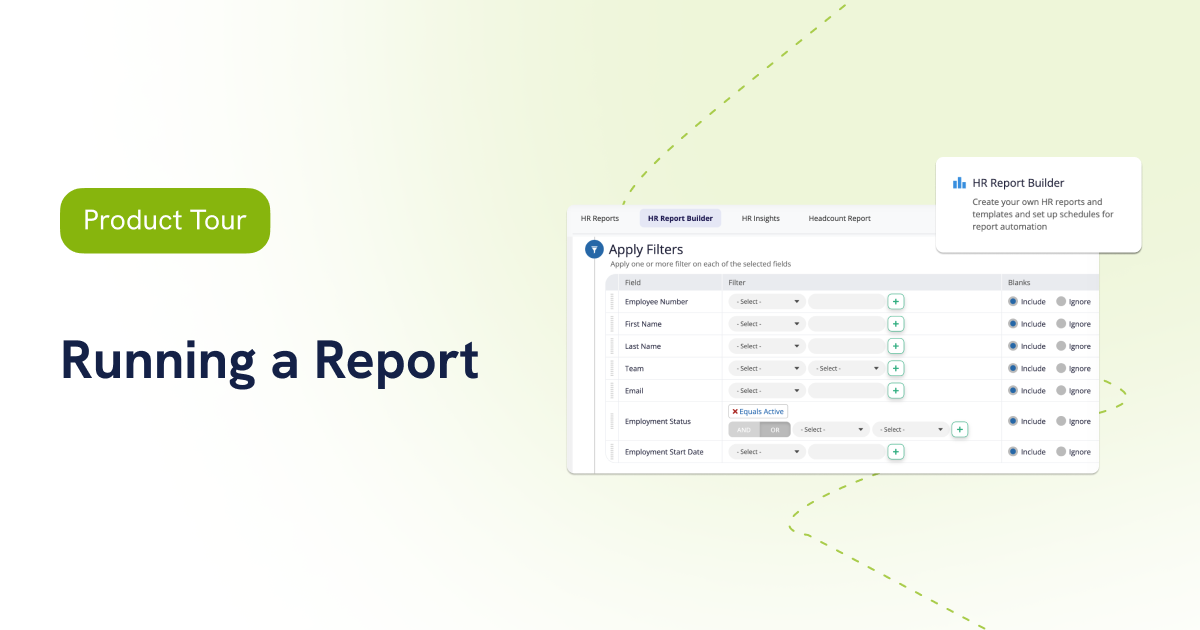Switch to the HR Reports tab
This screenshot has width=1200, height=630.
tap(600, 218)
